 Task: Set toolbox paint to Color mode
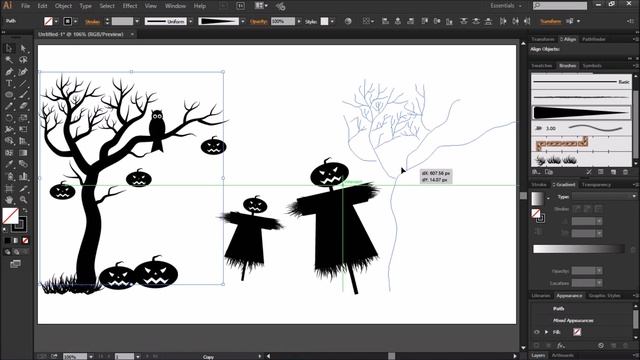tap(8, 240)
